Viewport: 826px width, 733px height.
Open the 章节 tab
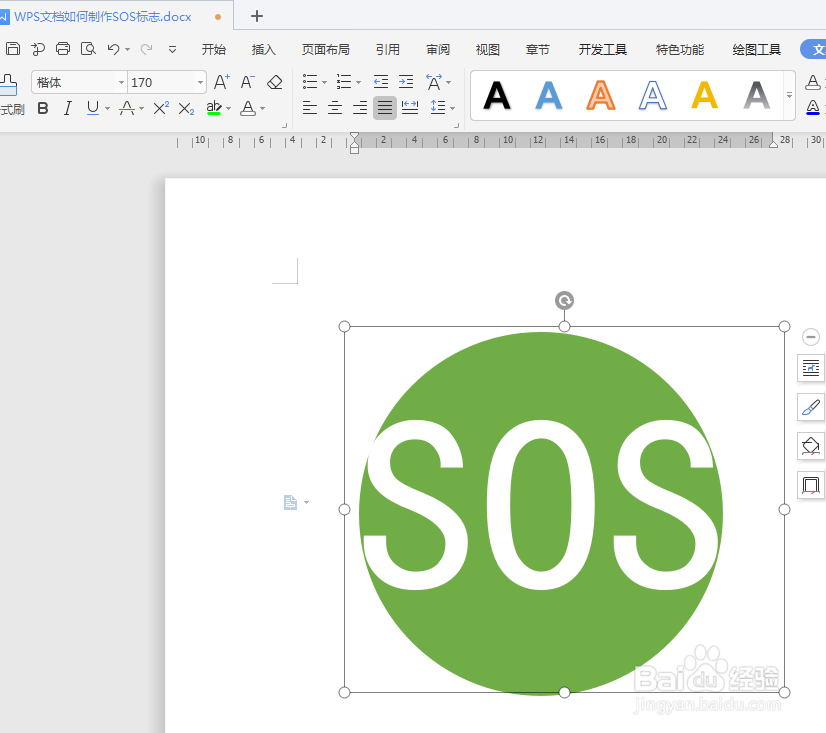[x=537, y=50]
